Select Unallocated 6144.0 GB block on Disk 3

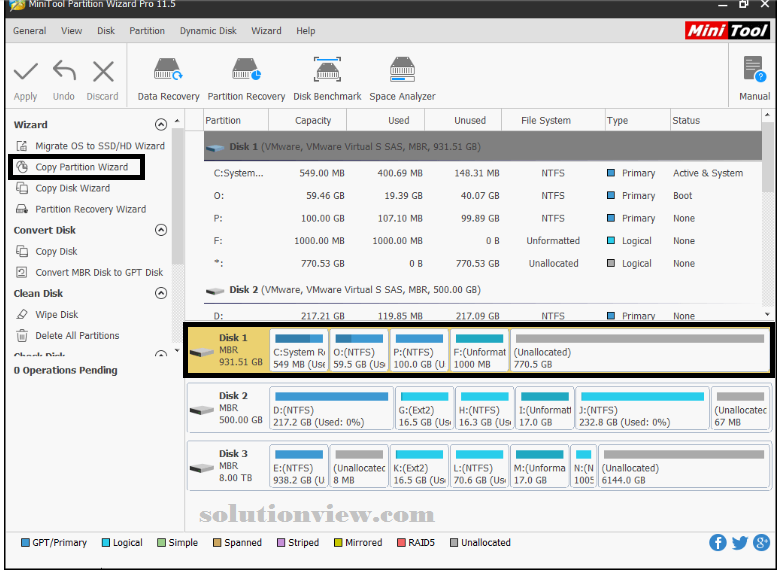684,467
